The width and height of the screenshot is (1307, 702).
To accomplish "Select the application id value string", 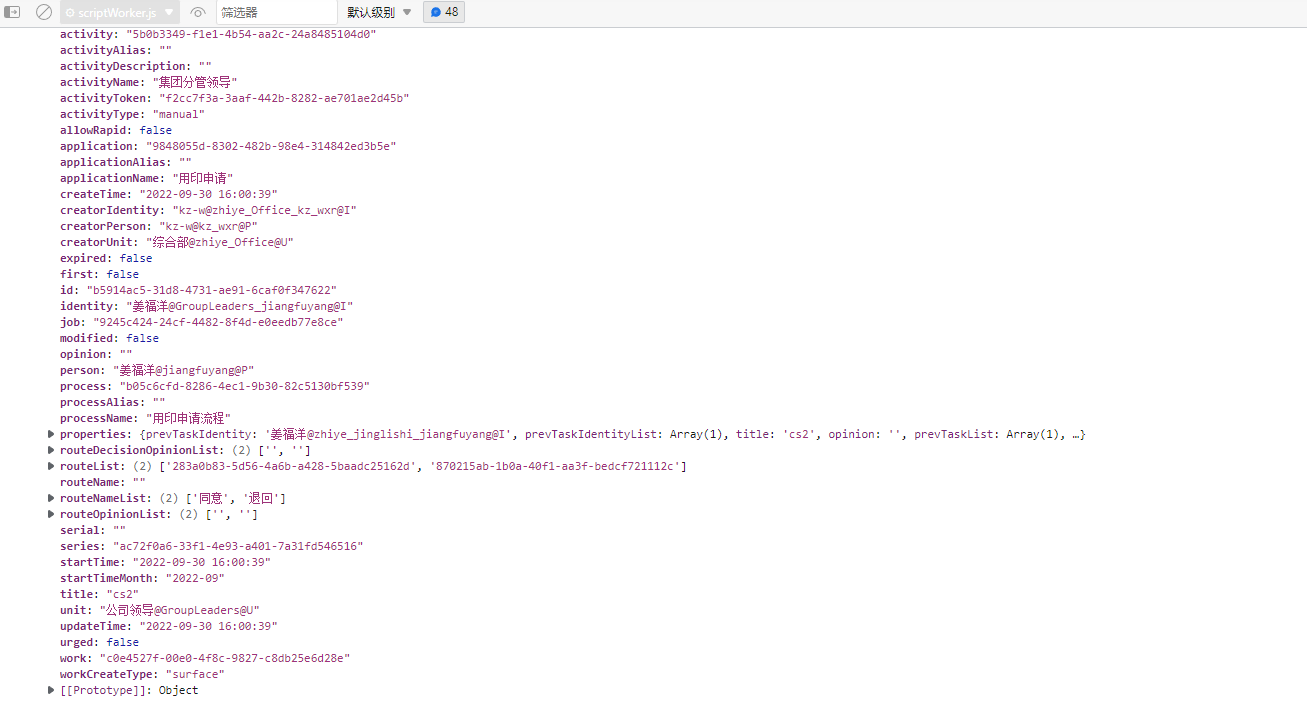I will tap(271, 146).
